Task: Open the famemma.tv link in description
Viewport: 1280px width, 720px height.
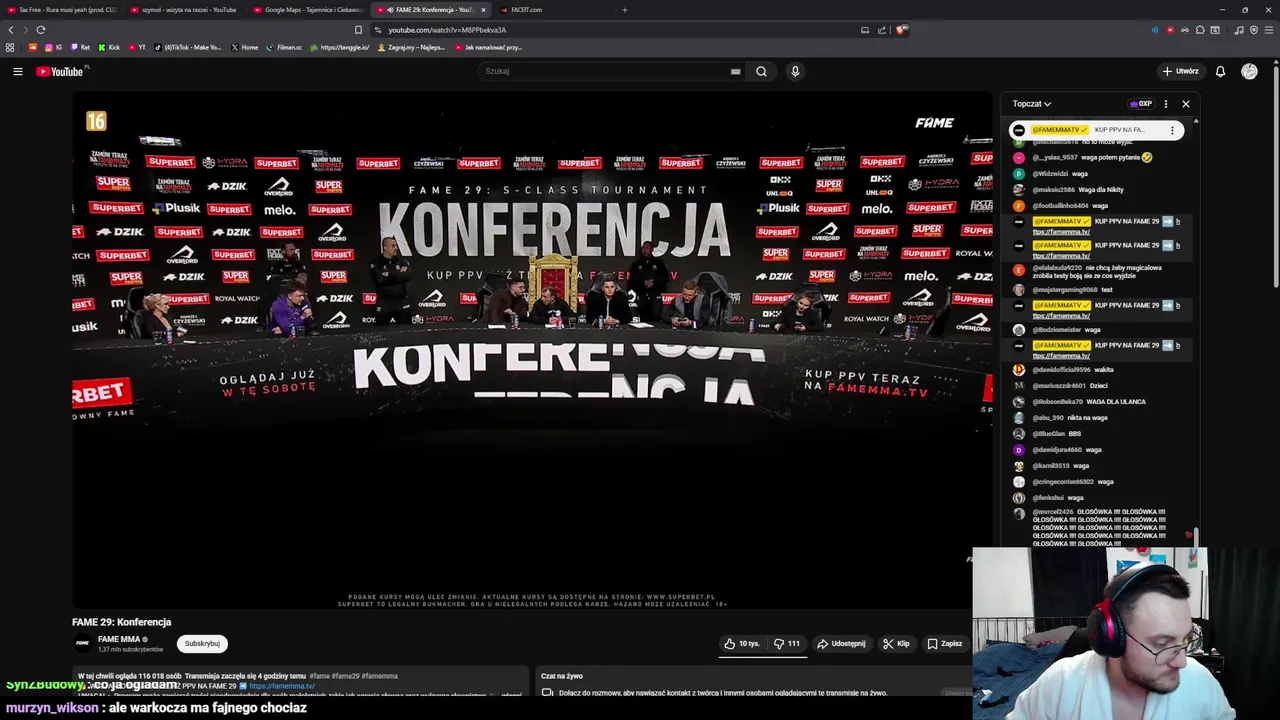Action: click(x=282, y=686)
